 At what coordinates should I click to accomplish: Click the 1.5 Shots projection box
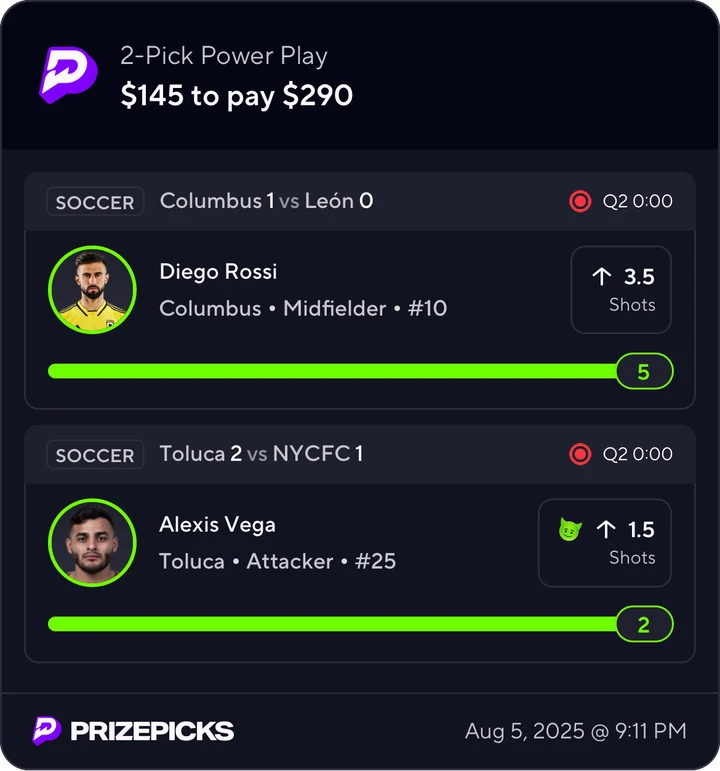tap(605, 542)
